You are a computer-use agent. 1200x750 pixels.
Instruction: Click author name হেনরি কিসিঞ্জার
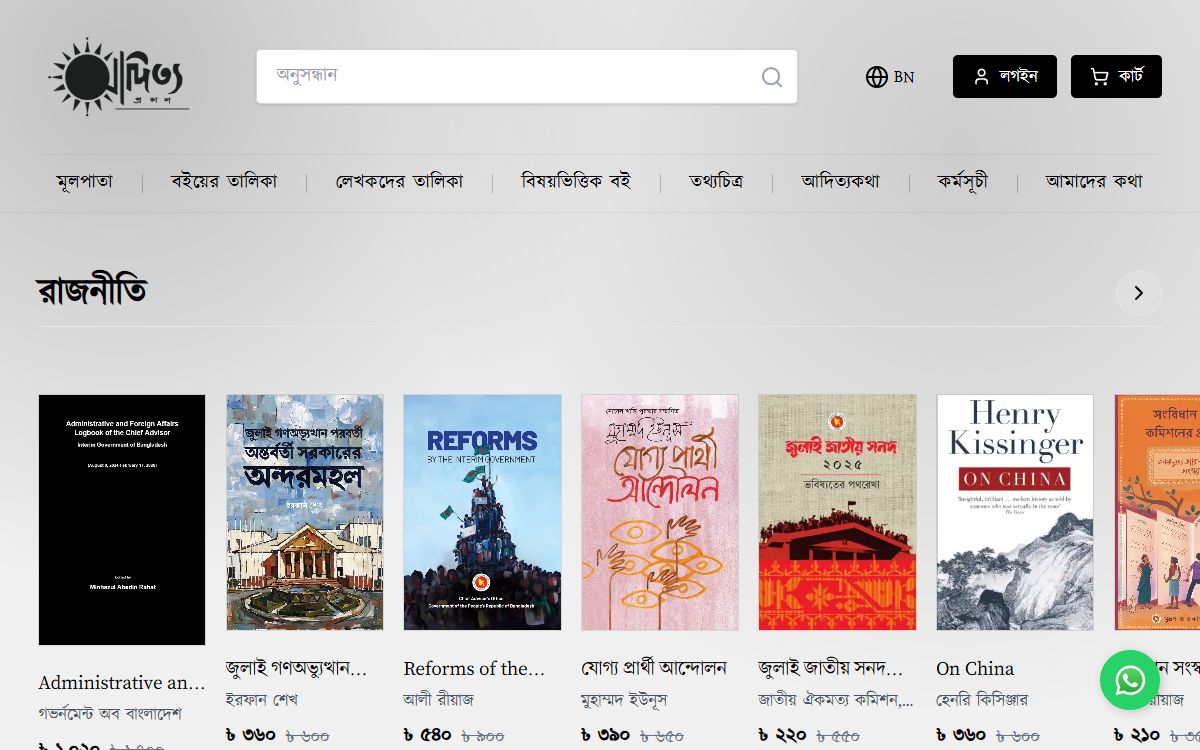coord(982,700)
